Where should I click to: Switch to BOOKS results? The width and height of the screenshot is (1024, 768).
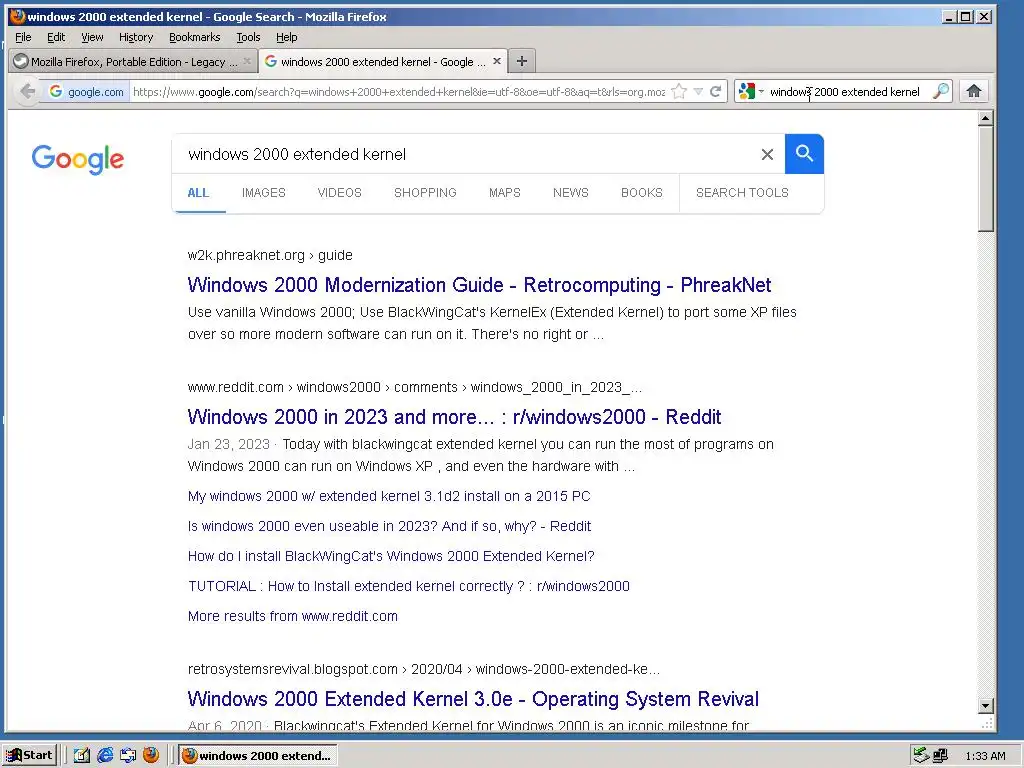(x=642, y=193)
